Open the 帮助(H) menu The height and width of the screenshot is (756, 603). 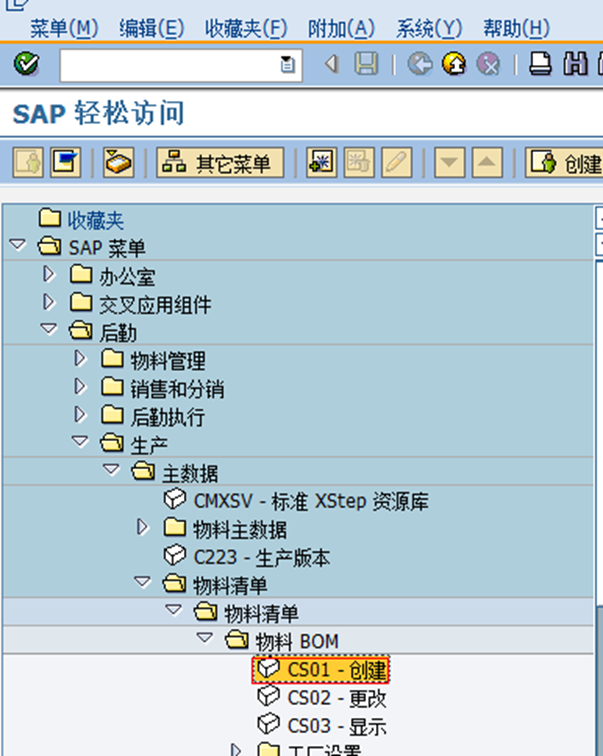pos(516,28)
